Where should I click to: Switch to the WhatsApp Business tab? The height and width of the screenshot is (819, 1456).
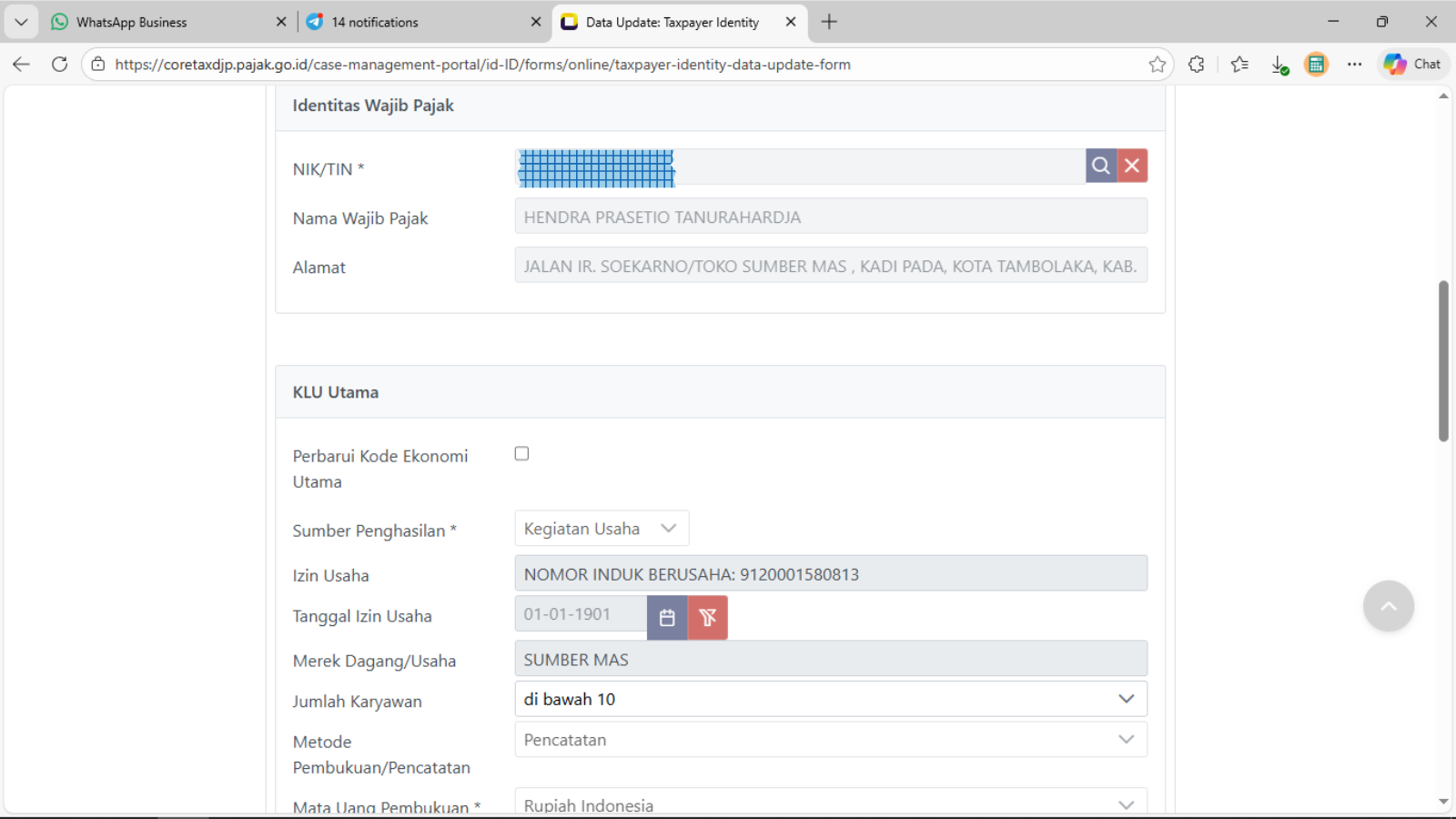coord(132,22)
